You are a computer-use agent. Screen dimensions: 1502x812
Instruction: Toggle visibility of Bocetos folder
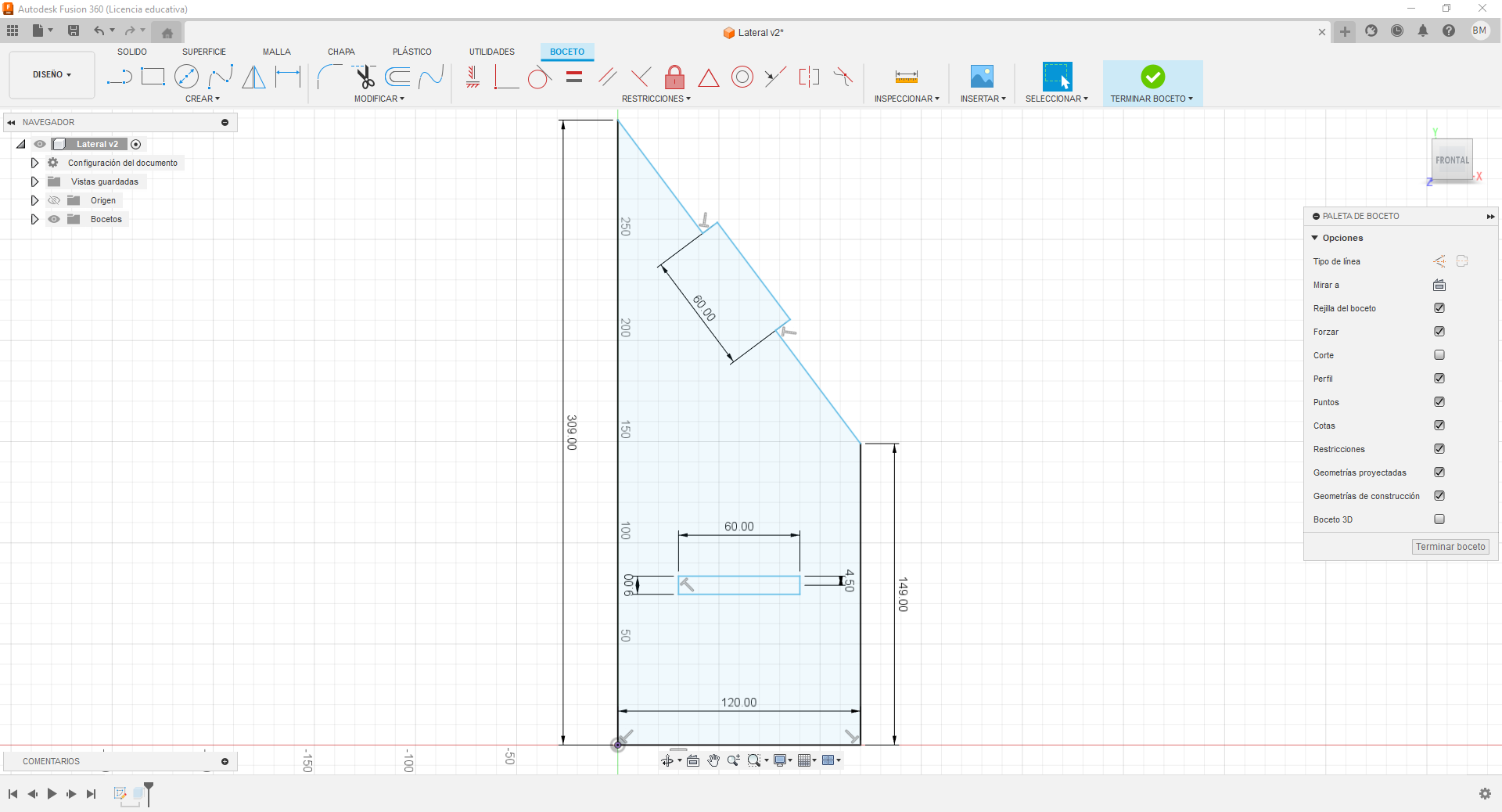[x=54, y=219]
